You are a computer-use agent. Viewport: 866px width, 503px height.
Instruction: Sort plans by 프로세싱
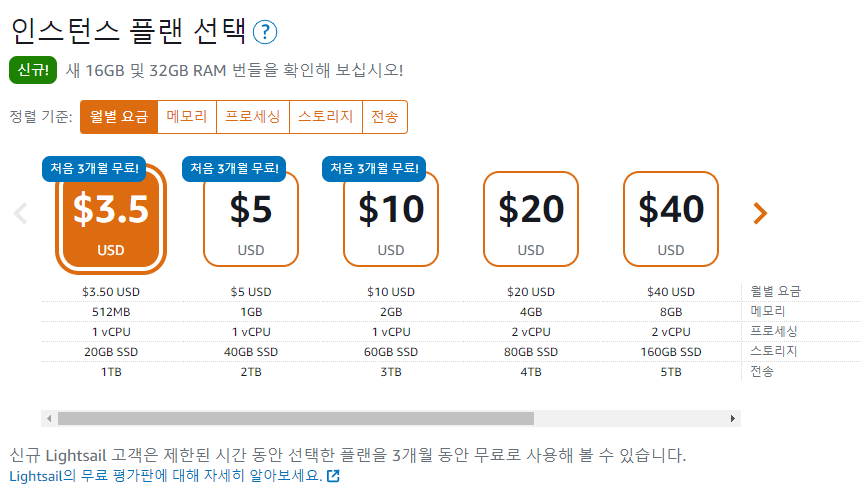tap(253, 117)
